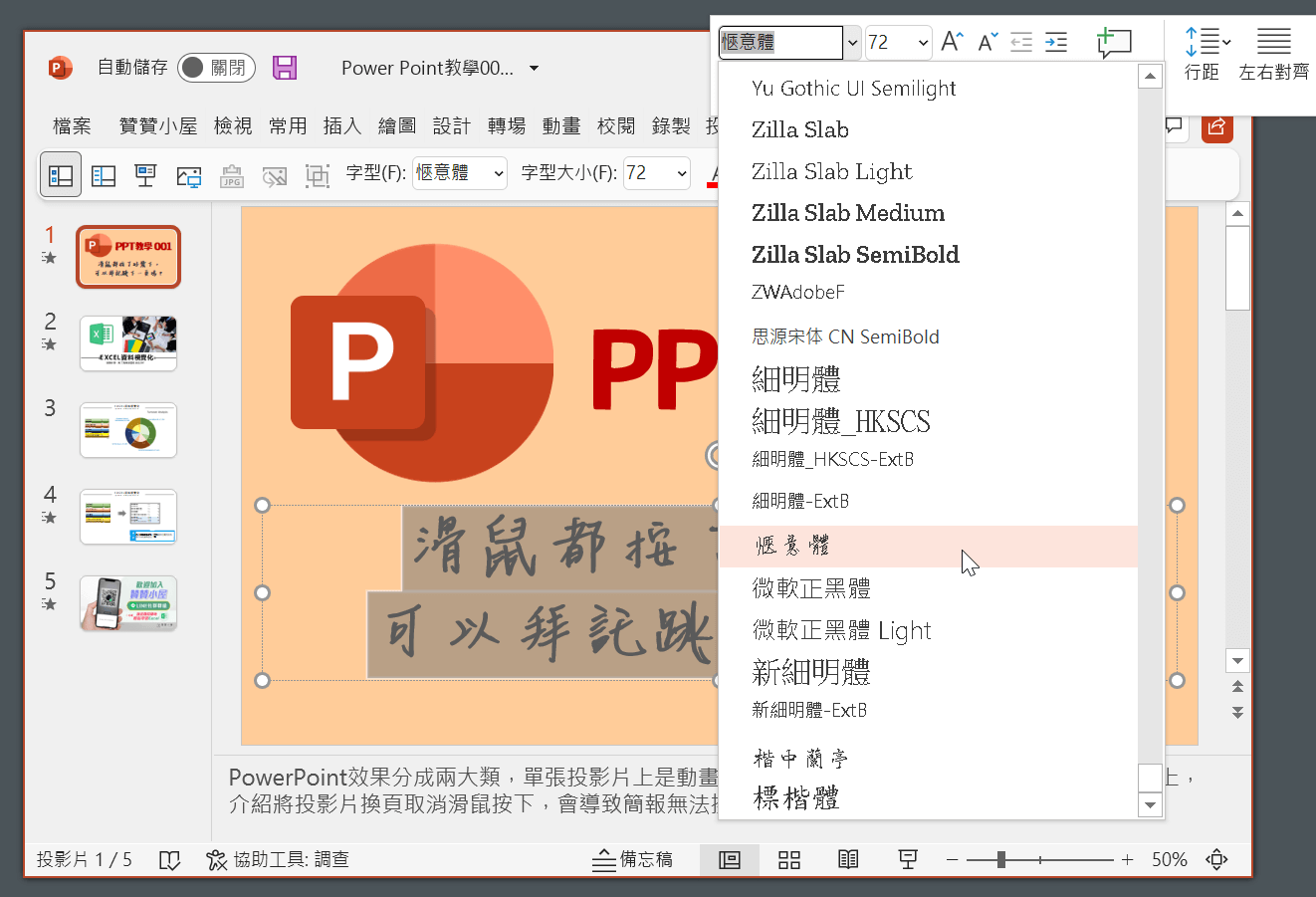This screenshot has width=1316, height=897.
Task: Open accessibility checker (協助工具: 調查)
Action: (x=278, y=860)
